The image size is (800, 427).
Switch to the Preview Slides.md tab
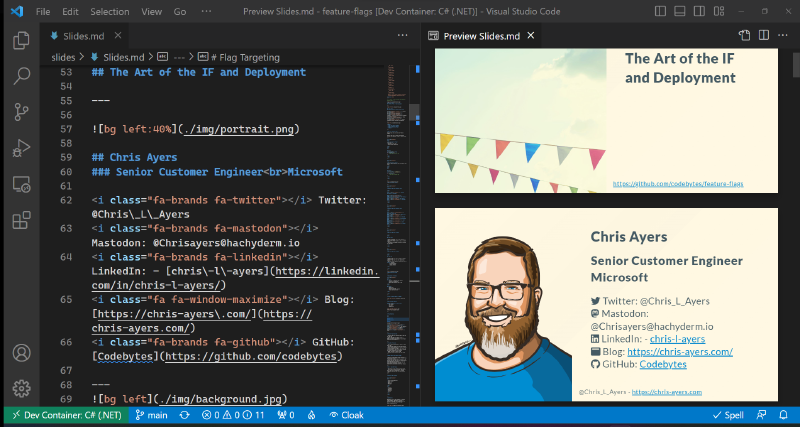480,36
